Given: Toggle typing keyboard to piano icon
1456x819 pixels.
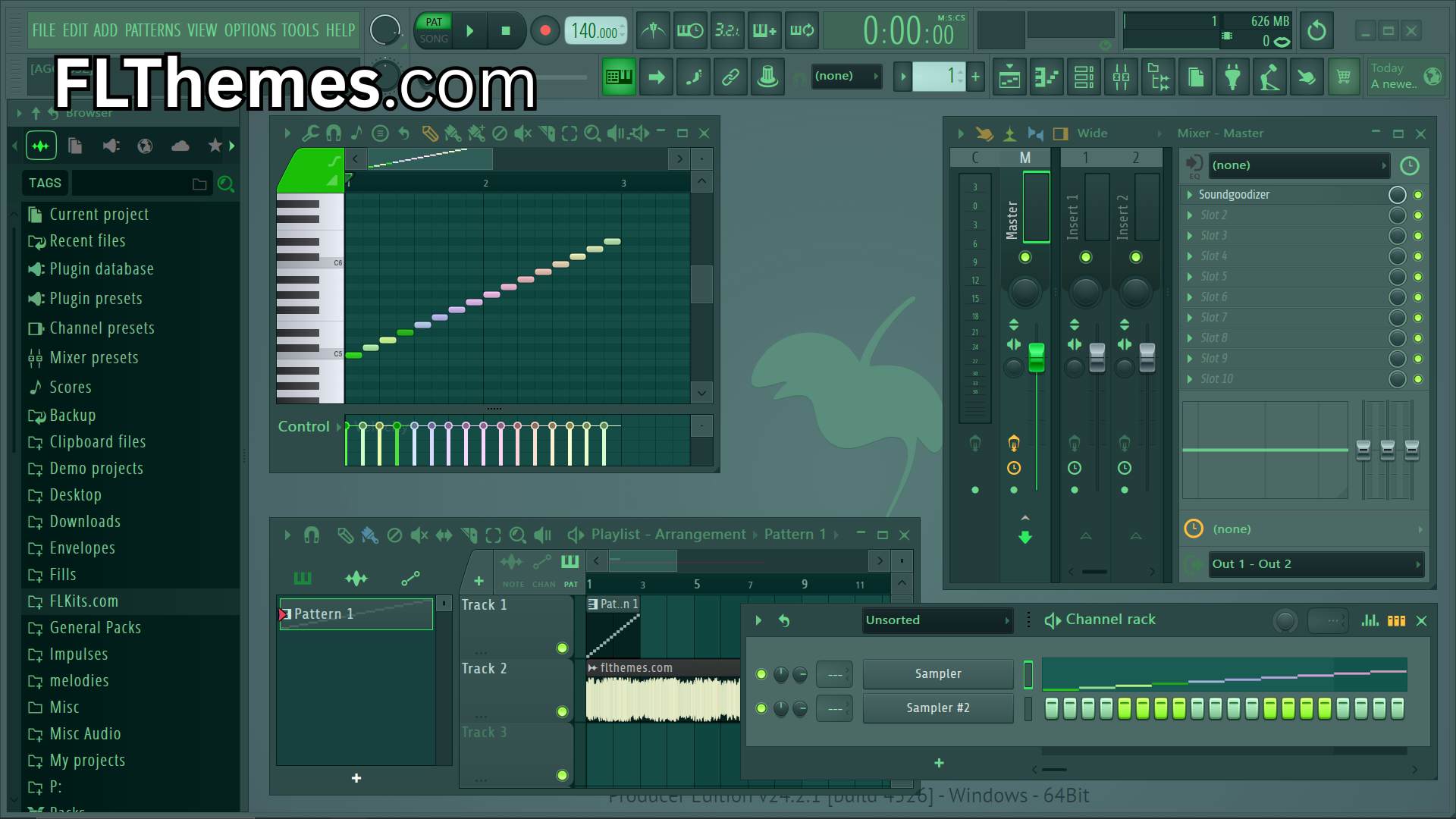Looking at the screenshot, I should (619, 76).
